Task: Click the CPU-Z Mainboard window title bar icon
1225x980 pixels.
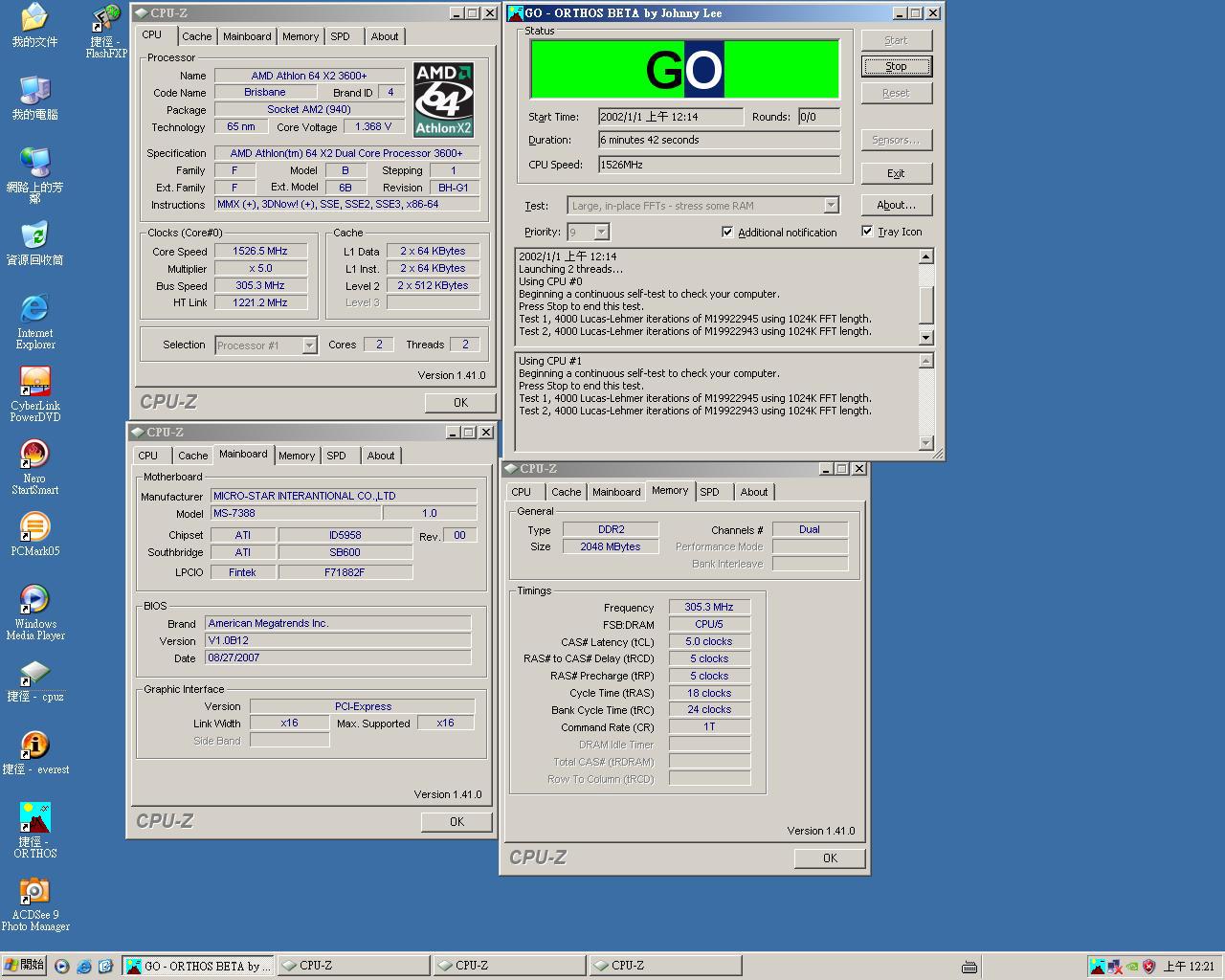Action: [x=138, y=433]
